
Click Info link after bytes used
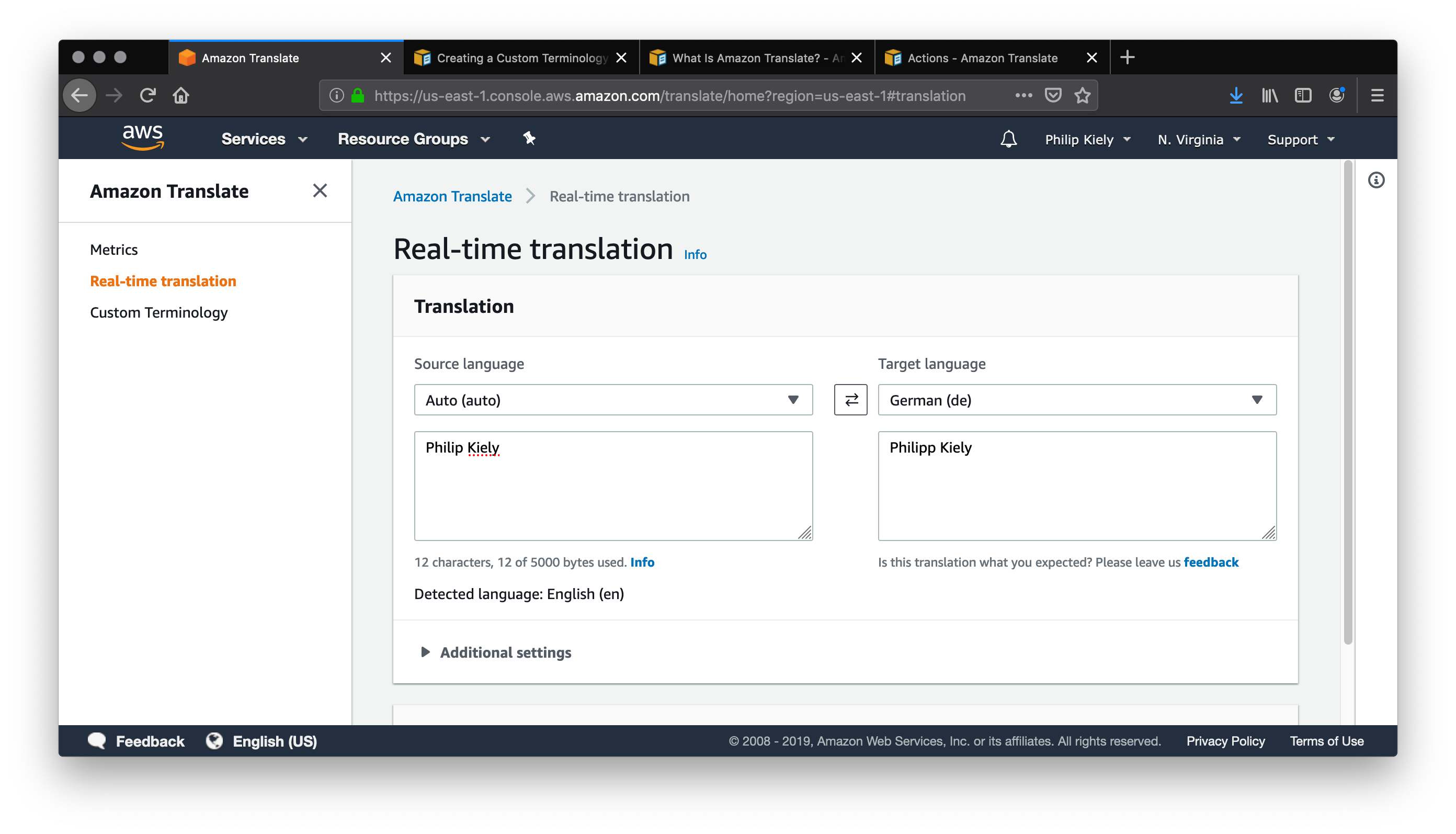click(642, 562)
